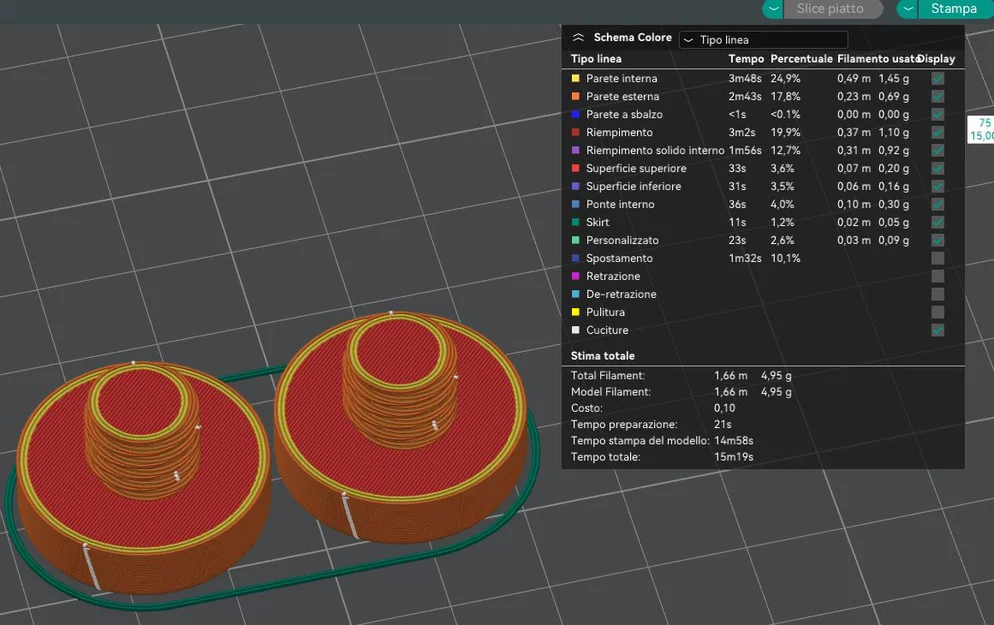Click the green Skirt color swatch
994x625 pixels.
tap(576, 222)
